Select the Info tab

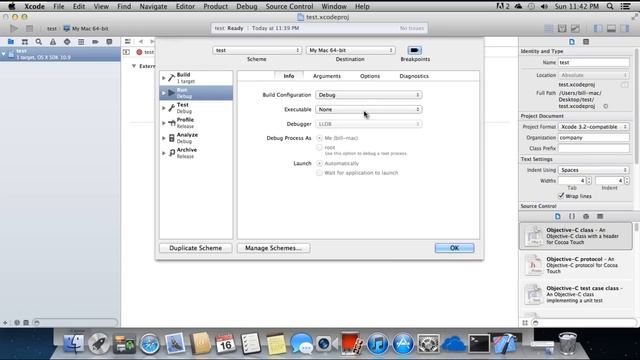[289, 76]
